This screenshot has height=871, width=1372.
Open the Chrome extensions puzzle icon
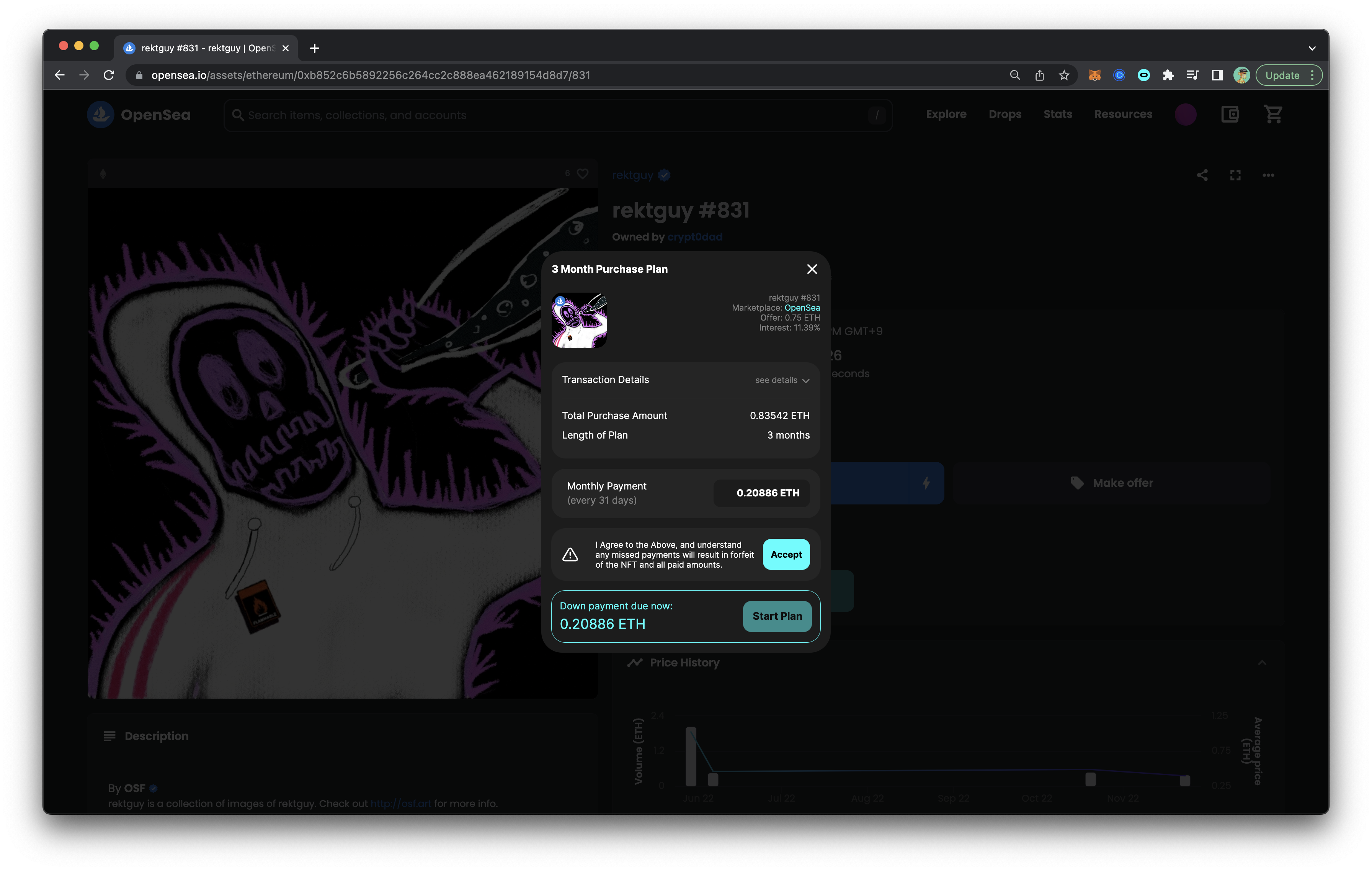(1168, 75)
